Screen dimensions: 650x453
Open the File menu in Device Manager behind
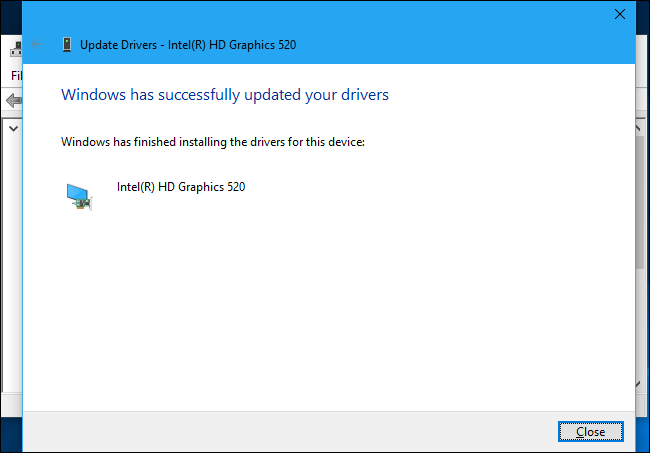pos(17,75)
